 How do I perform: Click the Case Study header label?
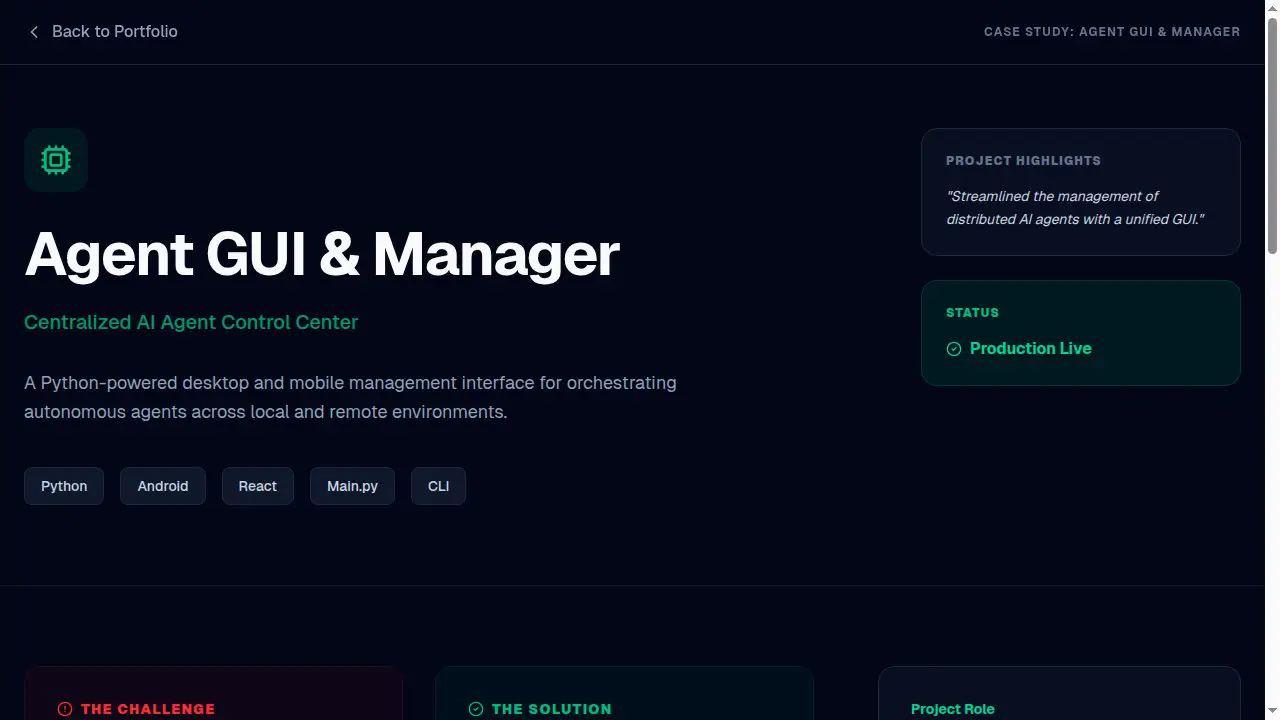[x=1112, y=32]
